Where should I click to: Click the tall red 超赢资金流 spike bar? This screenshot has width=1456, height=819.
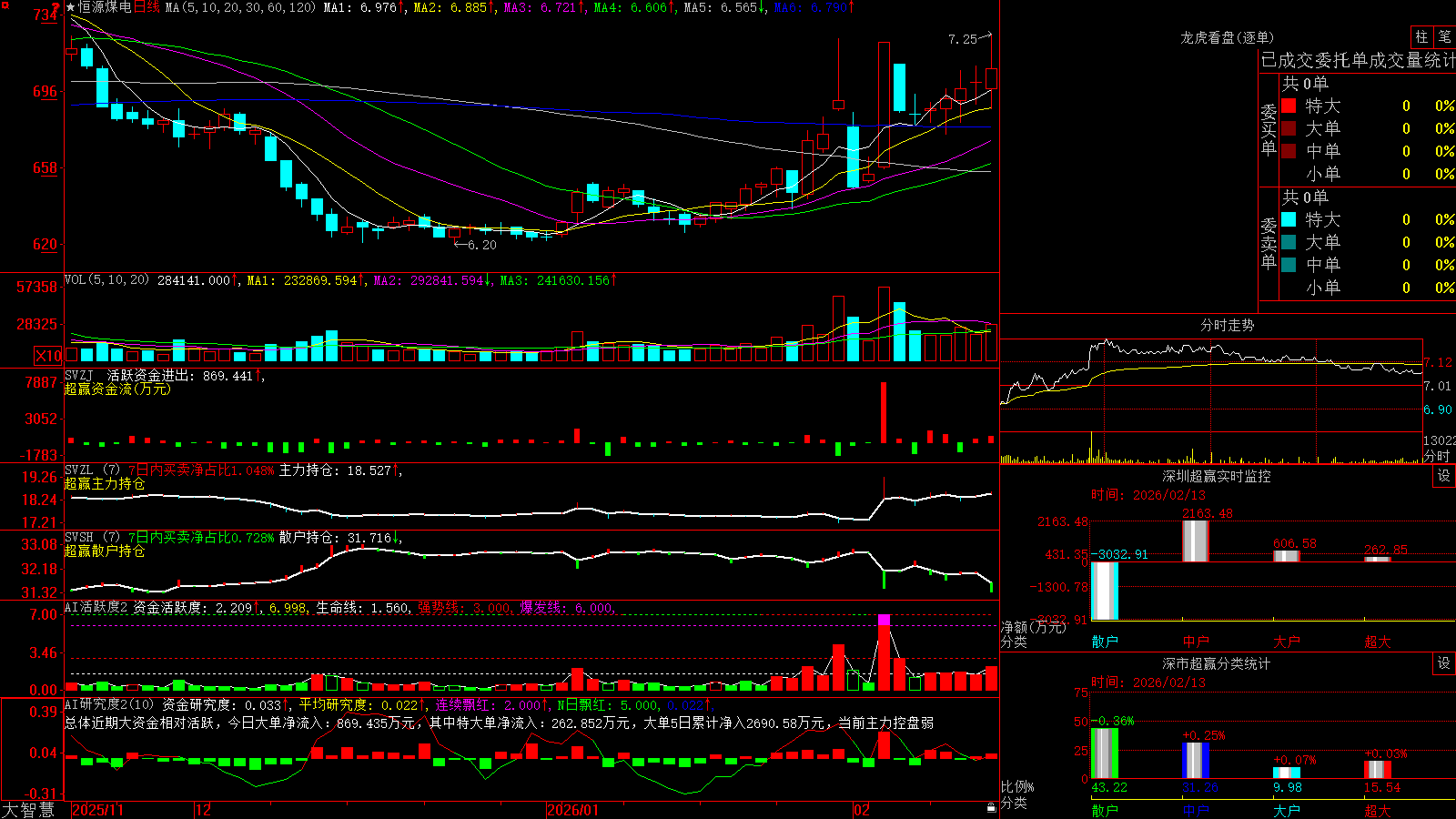883,412
